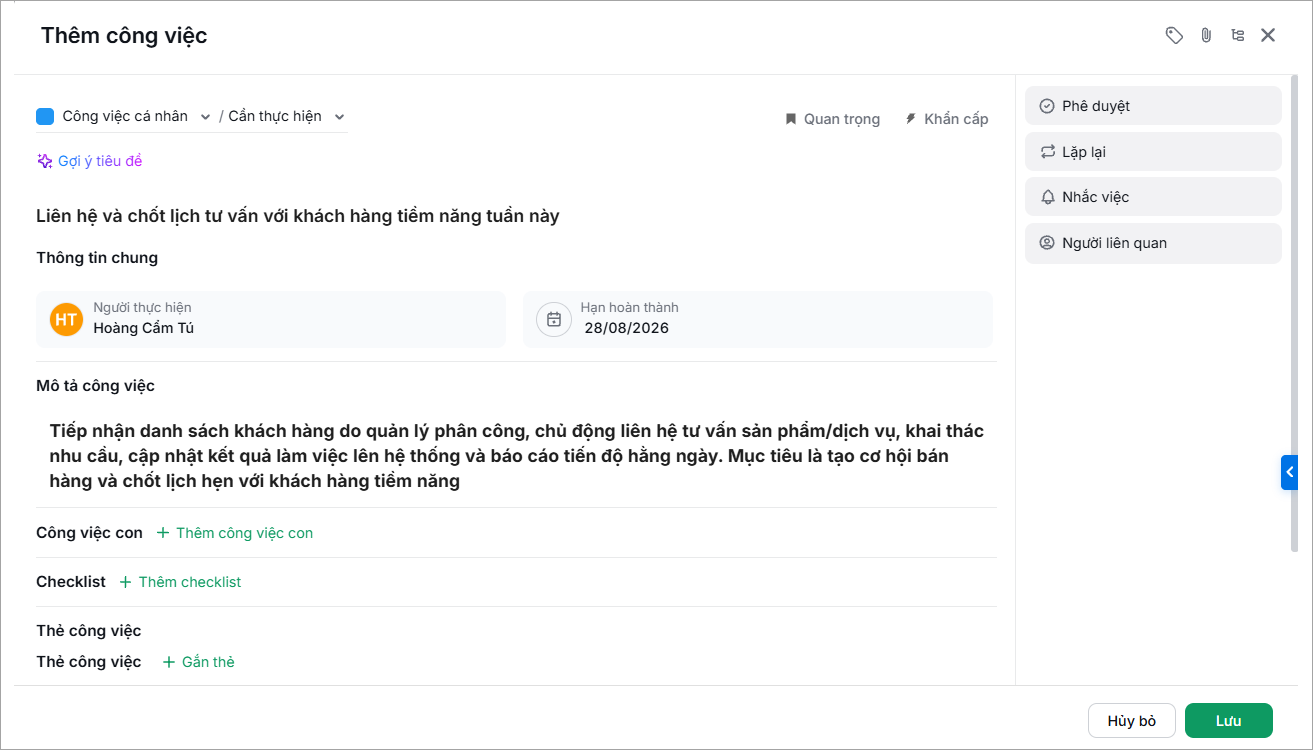Click the Hủy bỏ button
The image size is (1313, 750).
1132,721
